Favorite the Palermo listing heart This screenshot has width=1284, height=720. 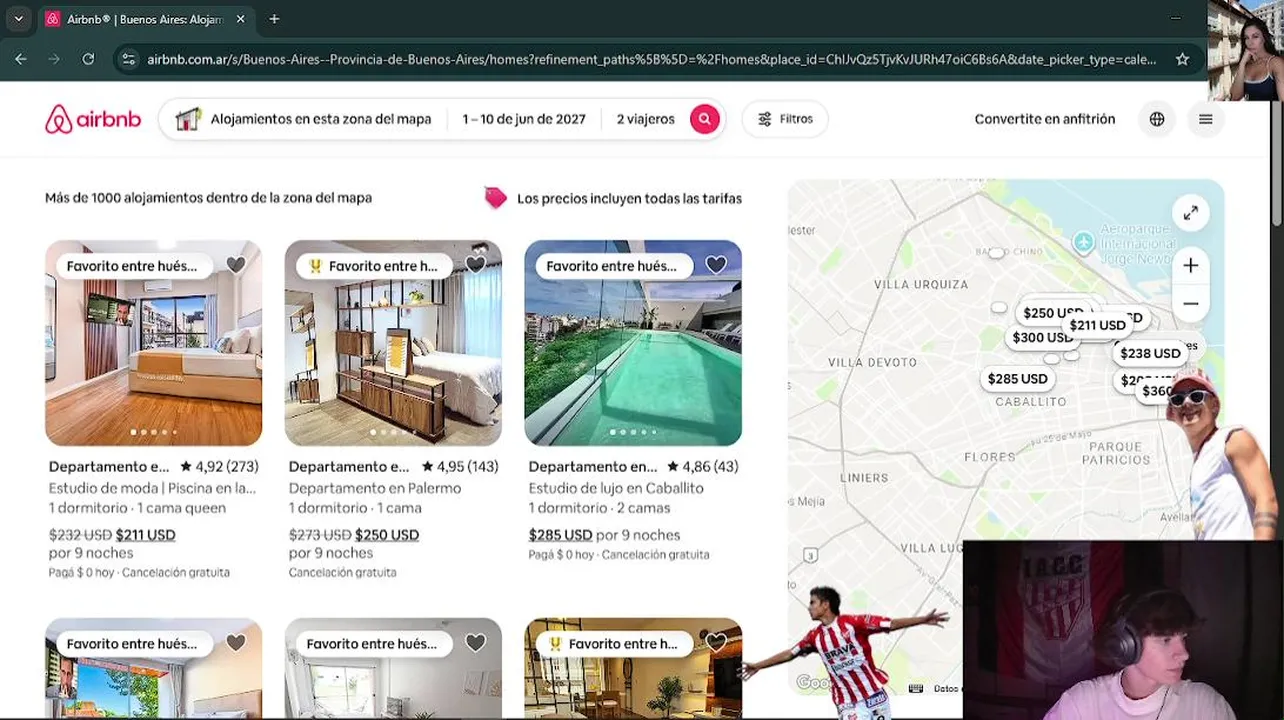[476, 265]
